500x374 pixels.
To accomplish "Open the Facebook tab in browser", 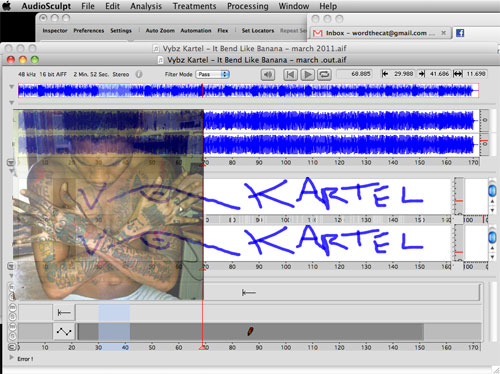I will (x=460, y=33).
